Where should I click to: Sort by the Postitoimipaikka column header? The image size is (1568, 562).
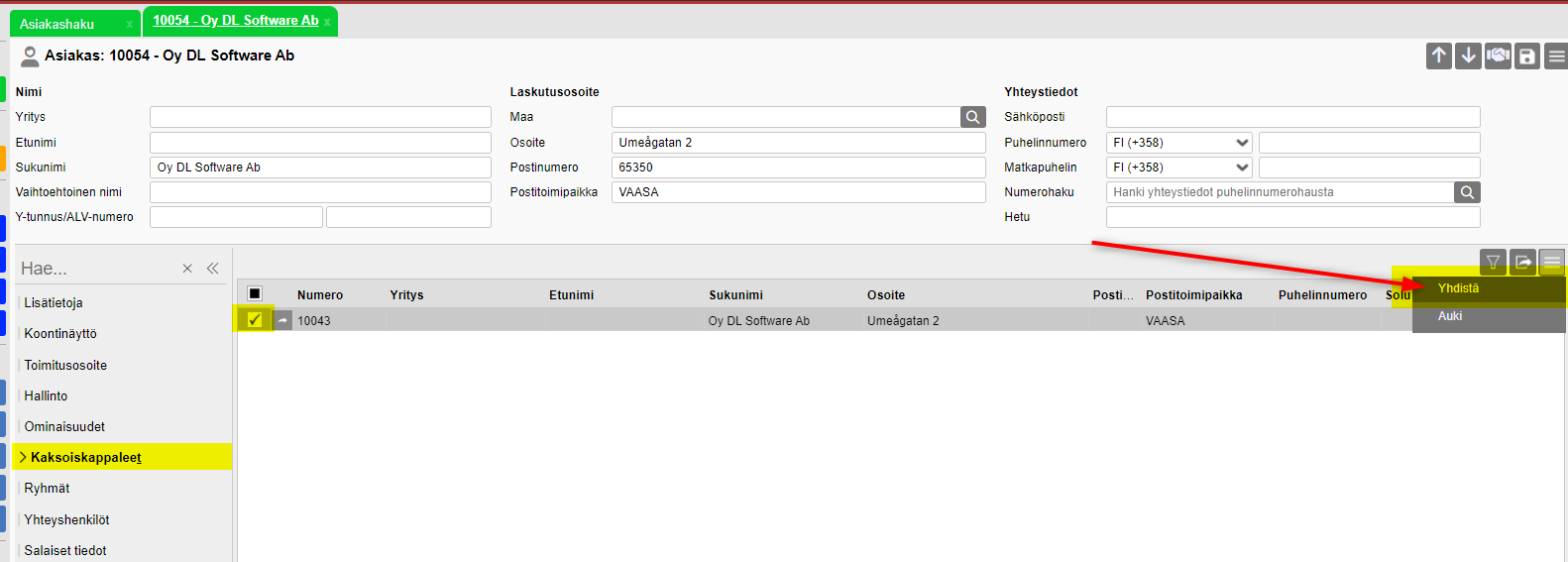click(1194, 295)
